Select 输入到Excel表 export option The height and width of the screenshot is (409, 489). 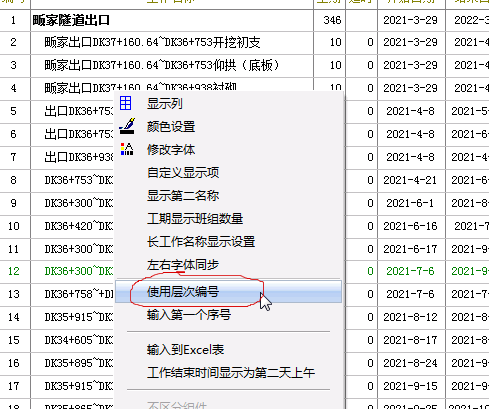(229, 349)
